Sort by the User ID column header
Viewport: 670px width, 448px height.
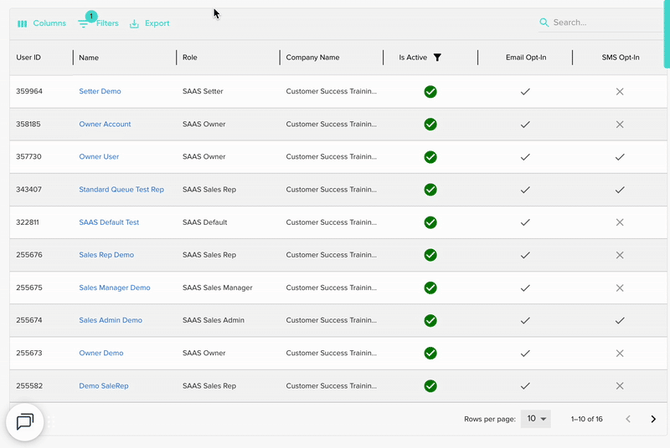click(29, 58)
